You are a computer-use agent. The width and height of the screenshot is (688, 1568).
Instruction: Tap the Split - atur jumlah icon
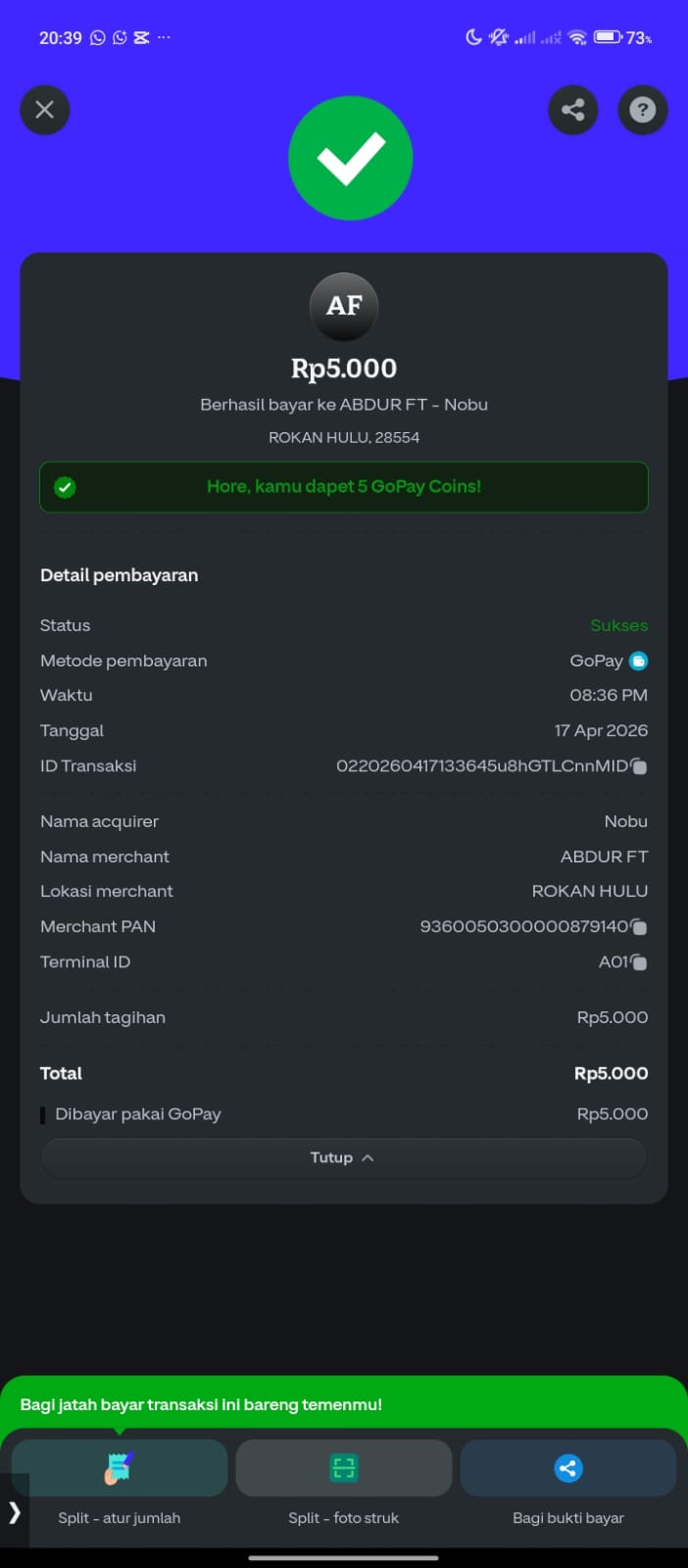120,1468
